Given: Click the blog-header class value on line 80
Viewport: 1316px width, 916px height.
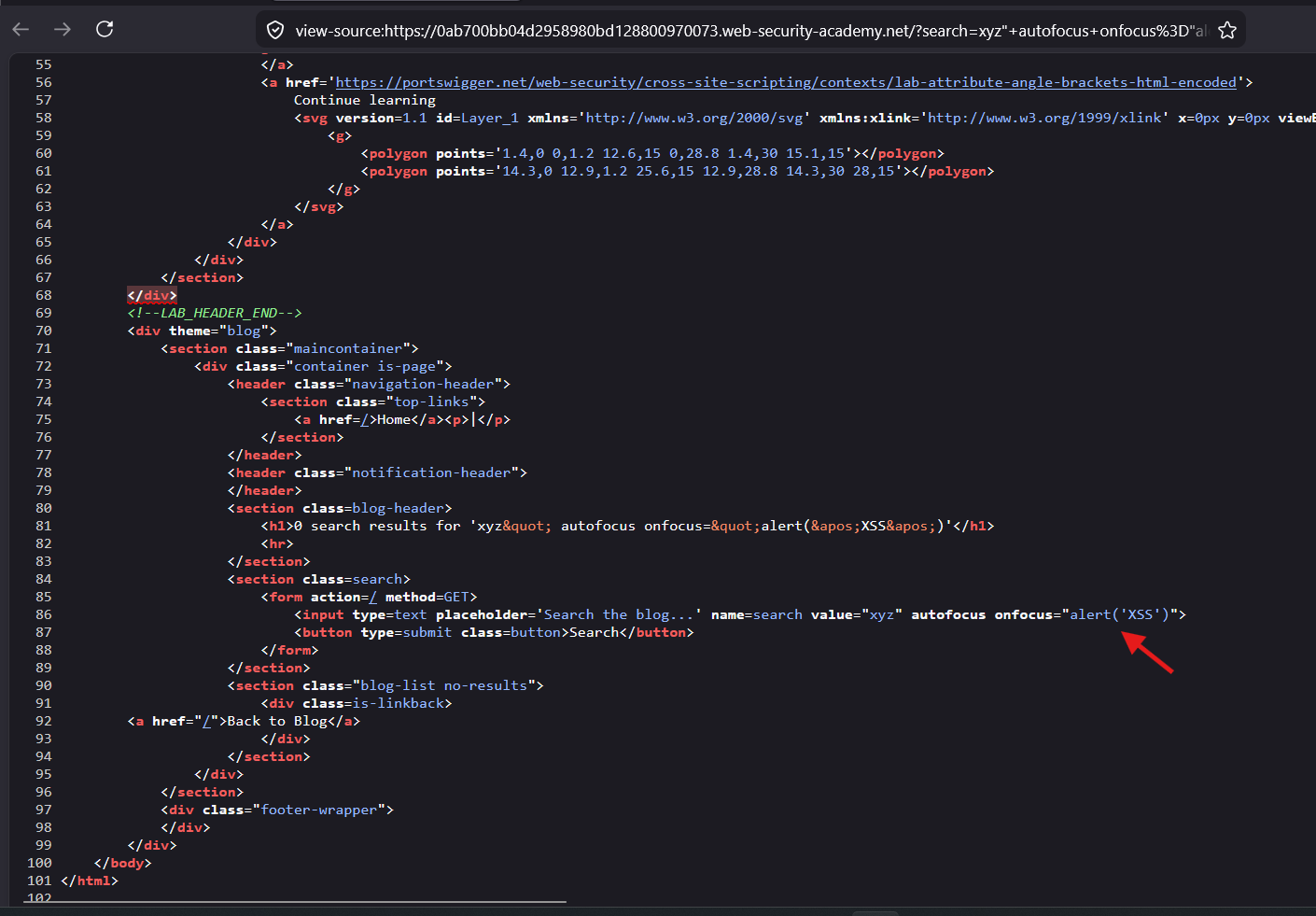Looking at the screenshot, I should point(398,508).
